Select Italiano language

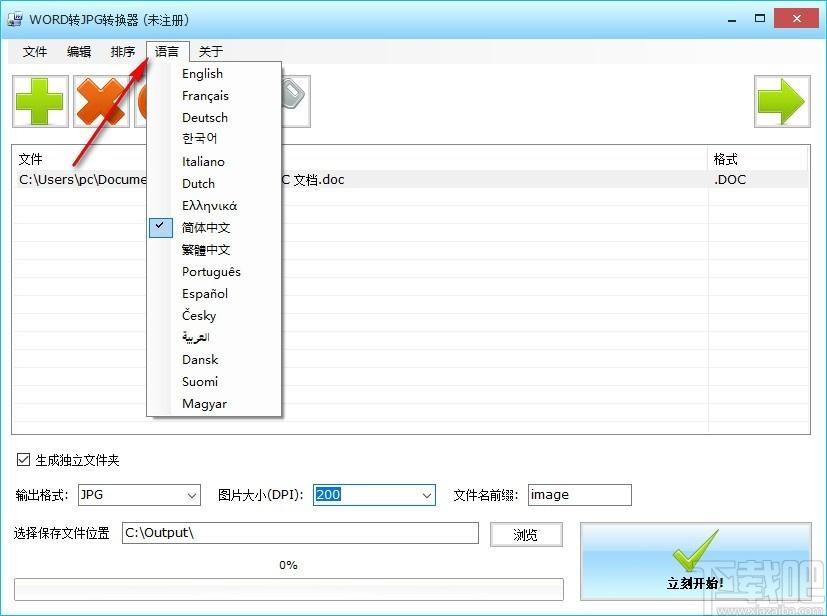coord(214,161)
